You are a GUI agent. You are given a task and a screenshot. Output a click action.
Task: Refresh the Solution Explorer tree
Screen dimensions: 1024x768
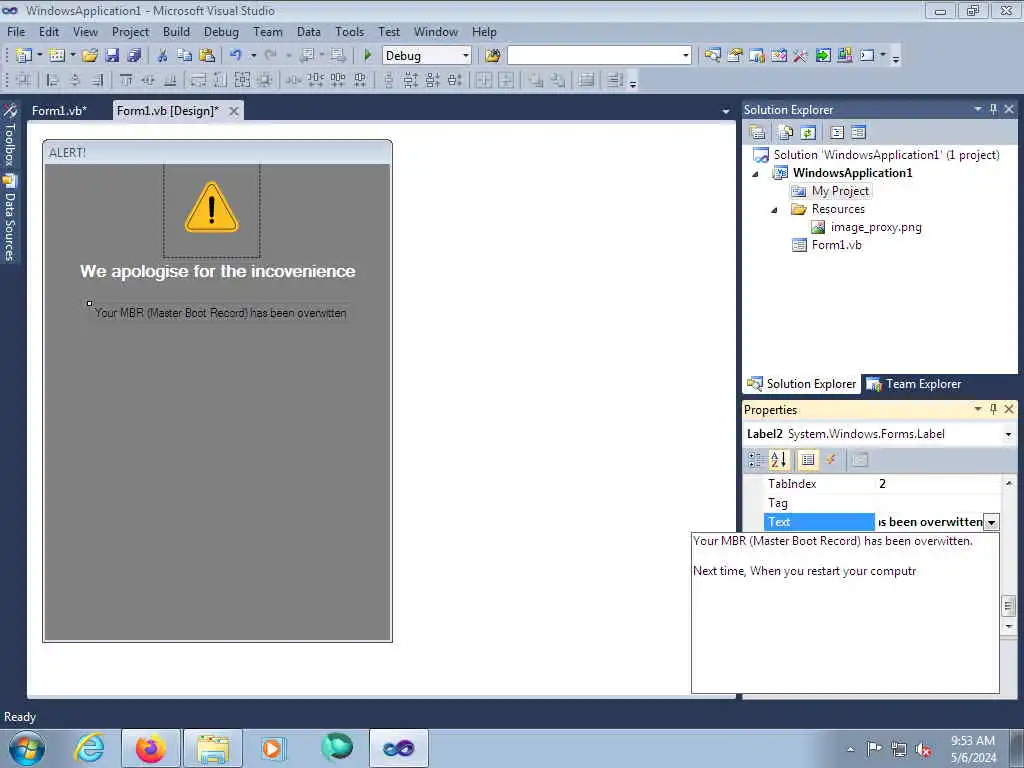click(x=808, y=133)
